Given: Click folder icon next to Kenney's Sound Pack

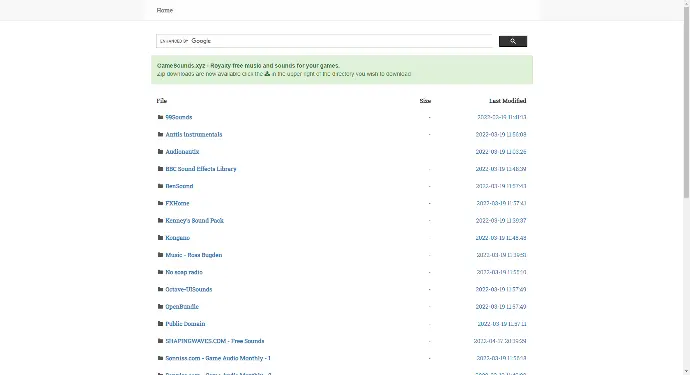Looking at the screenshot, I should click(x=160, y=220).
